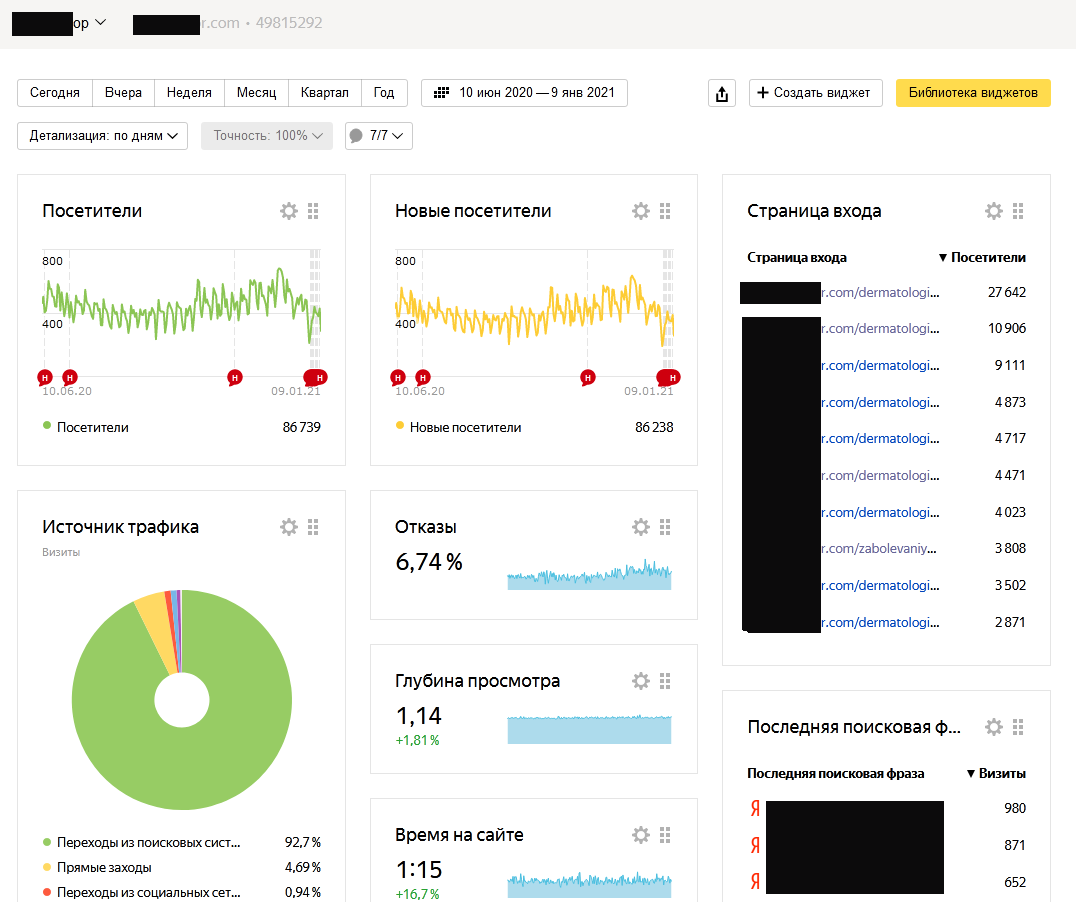Open settings gear of Посетители widget
Screen dimensions: 1076x902
coord(289,211)
